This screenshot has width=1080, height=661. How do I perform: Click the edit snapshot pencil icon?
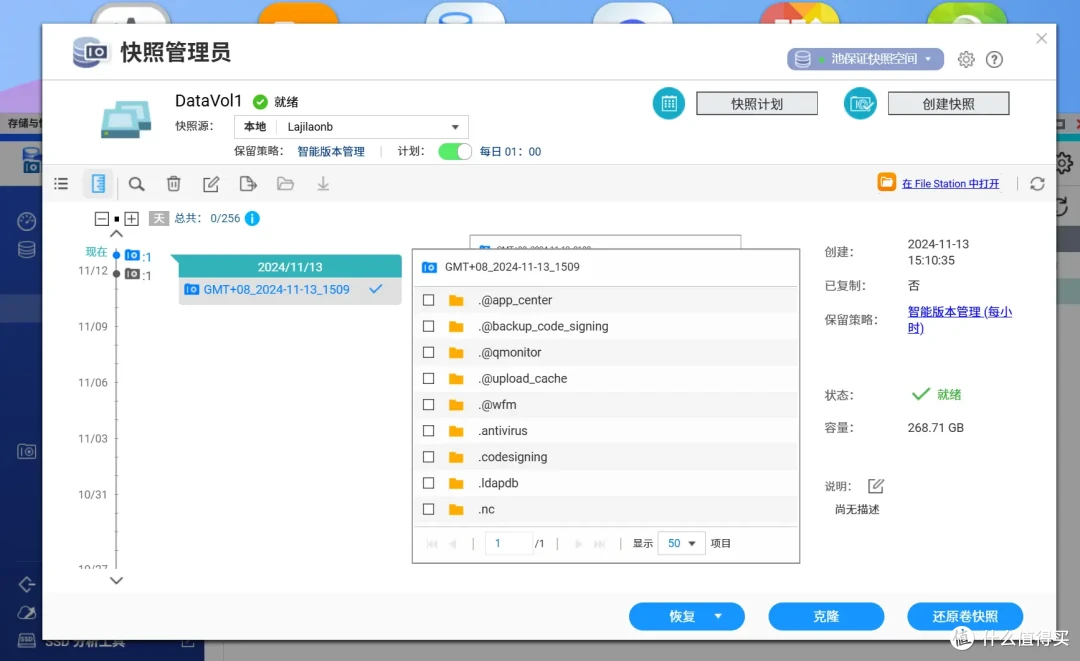point(211,184)
